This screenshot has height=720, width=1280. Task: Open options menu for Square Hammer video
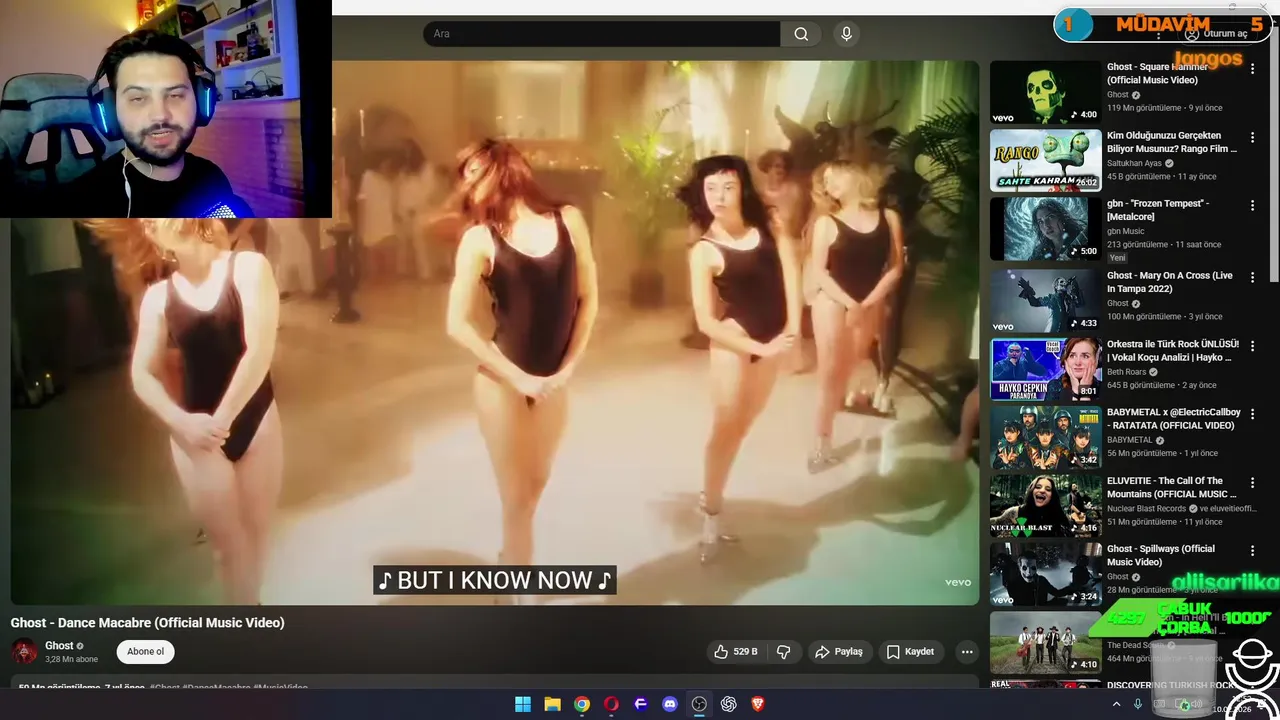coord(1252,69)
